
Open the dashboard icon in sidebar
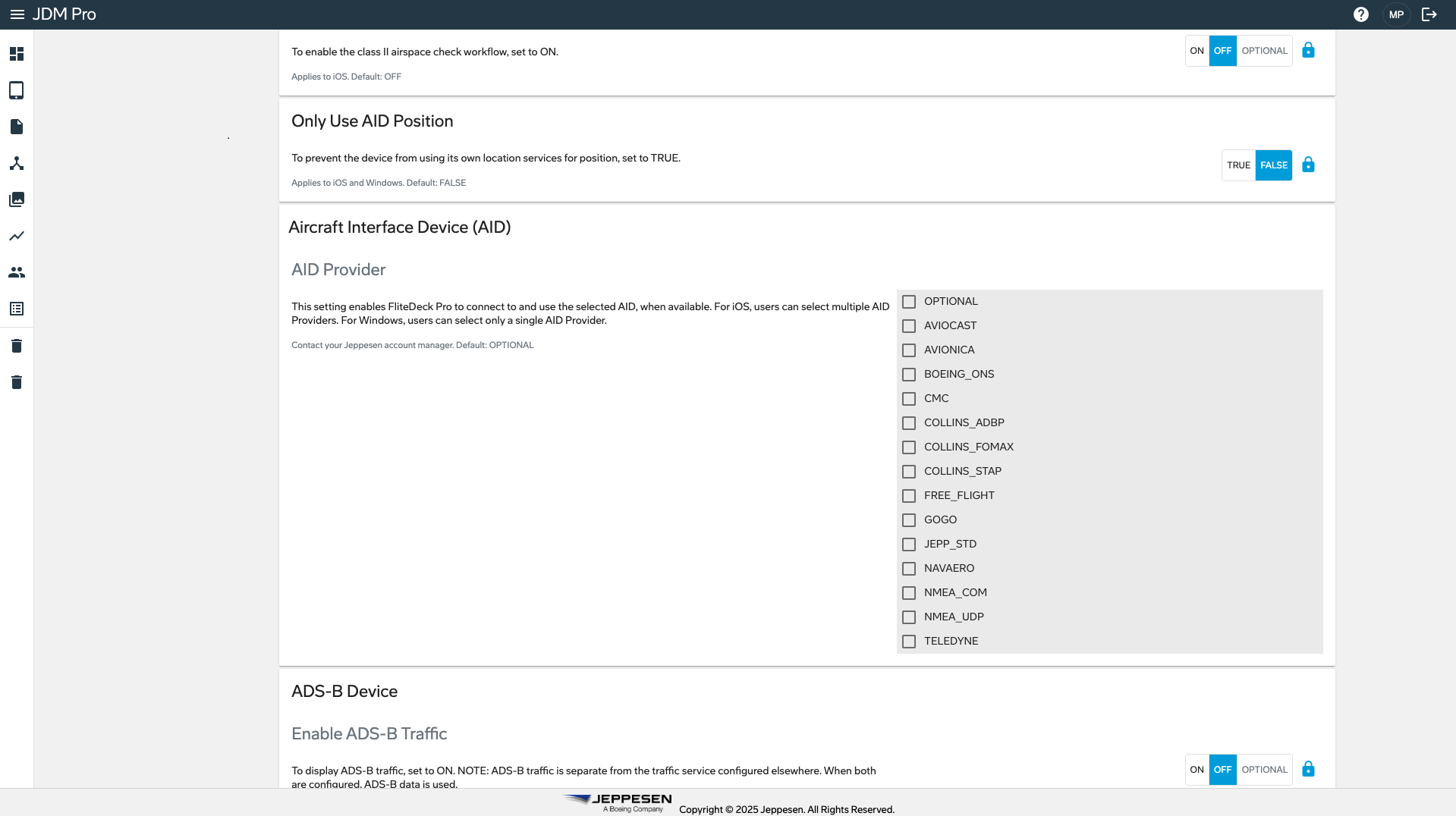pos(17,54)
